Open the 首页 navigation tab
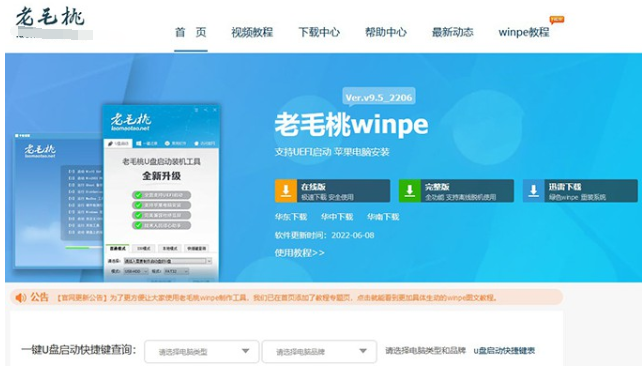The height and width of the screenshot is (370, 642). pyautogui.click(x=191, y=32)
